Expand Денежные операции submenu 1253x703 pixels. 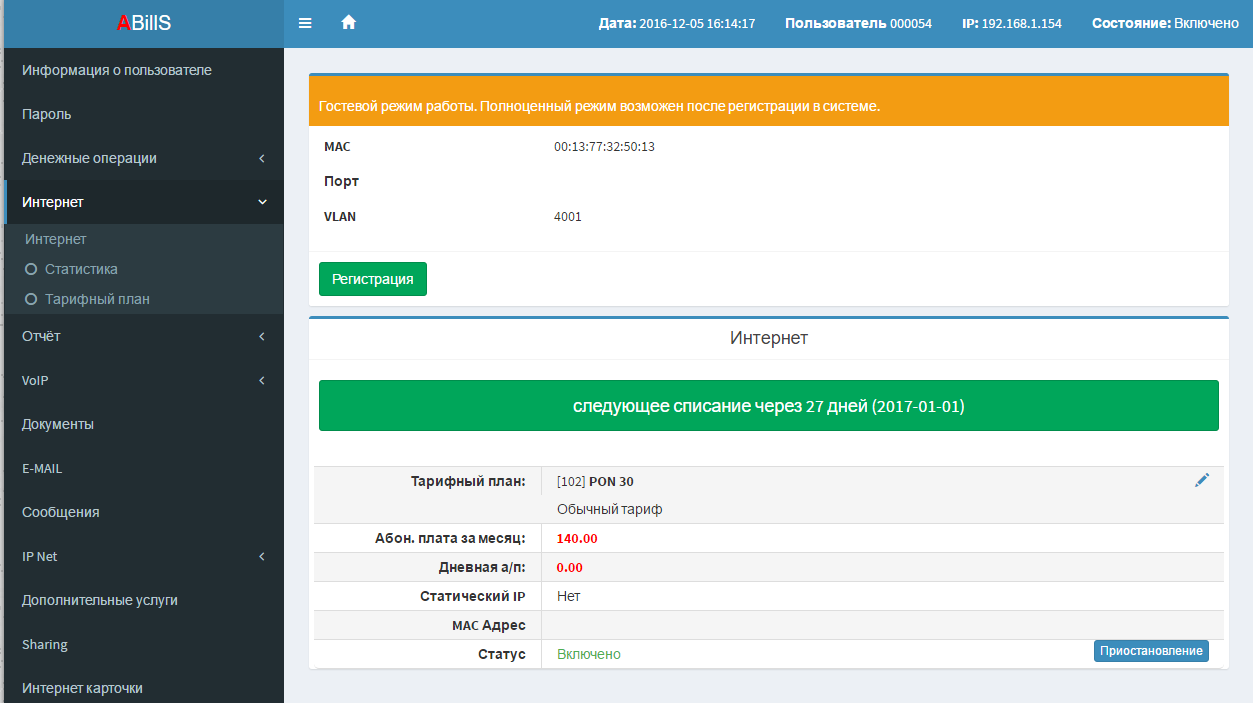coord(143,158)
